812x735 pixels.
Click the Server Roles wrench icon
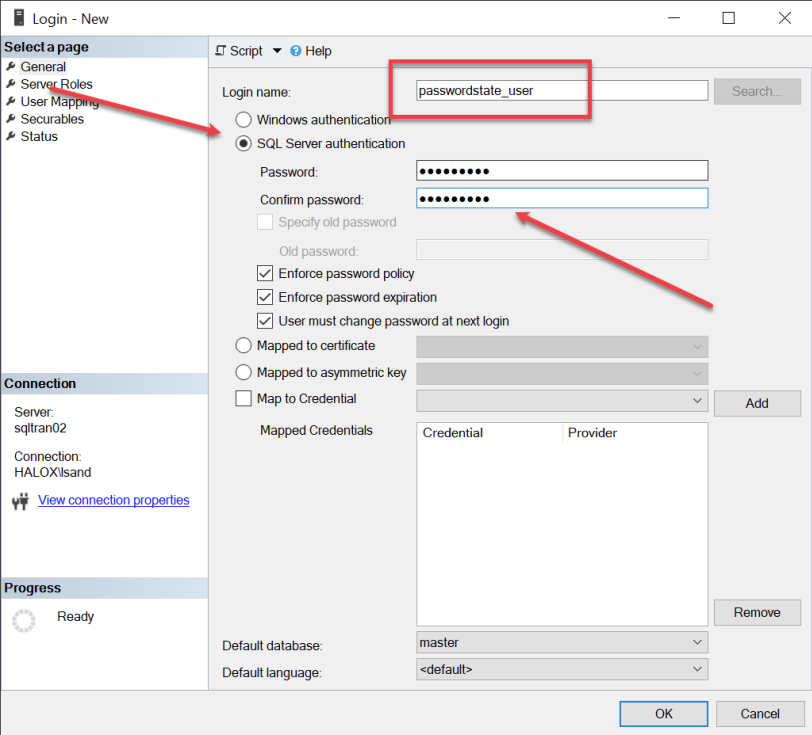pyautogui.click(x=11, y=84)
